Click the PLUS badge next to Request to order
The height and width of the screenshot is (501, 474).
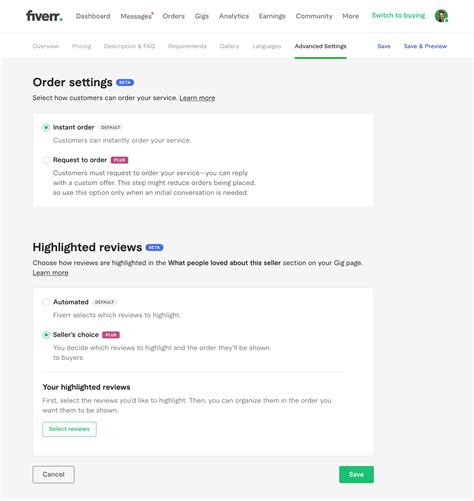pos(119,160)
